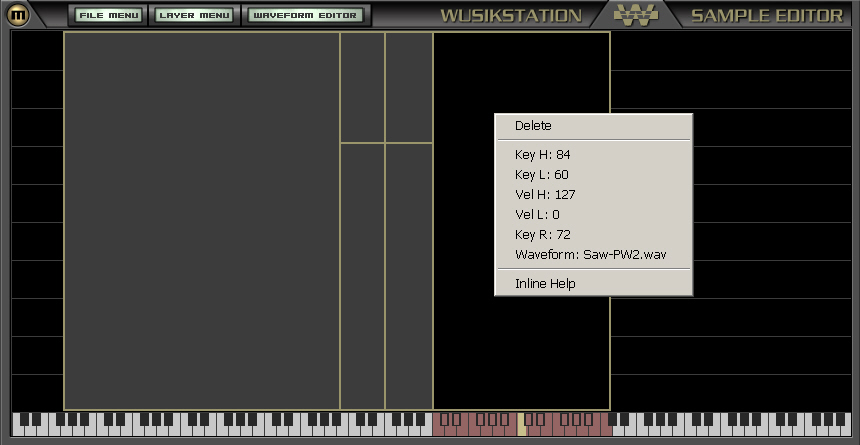Click the Wusikstation W logo icon
This screenshot has height=445, width=860.
tap(636, 15)
